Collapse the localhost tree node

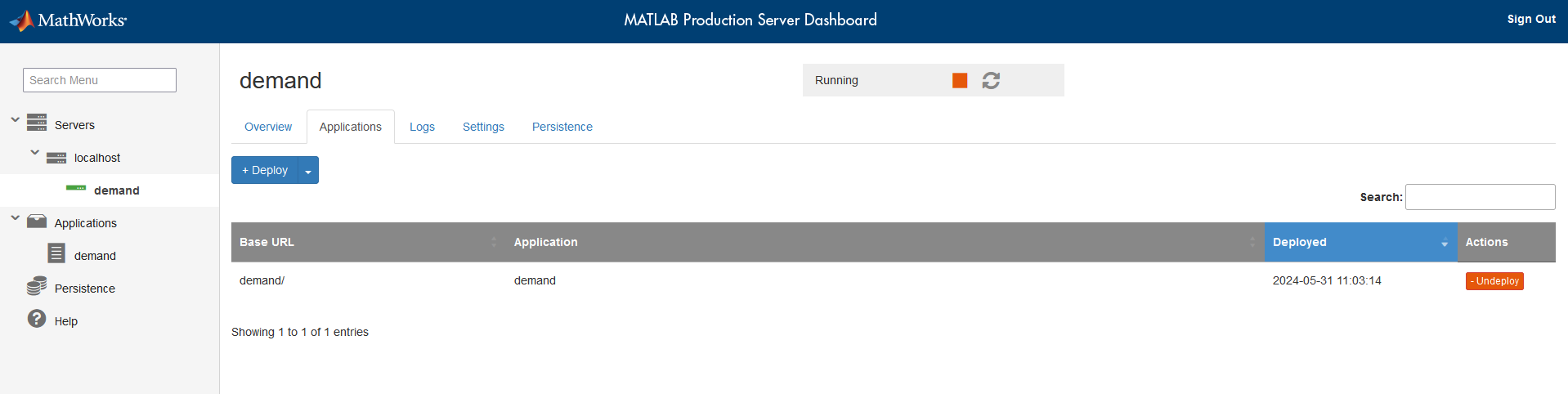point(34,152)
